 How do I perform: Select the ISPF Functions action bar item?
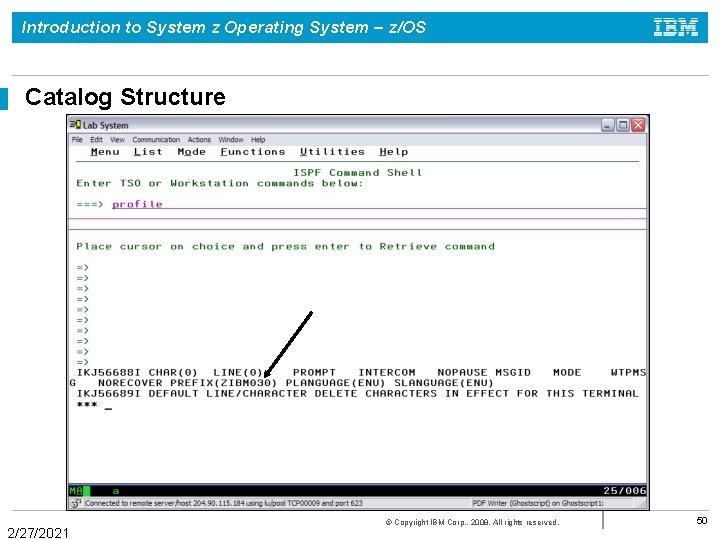coord(253,152)
